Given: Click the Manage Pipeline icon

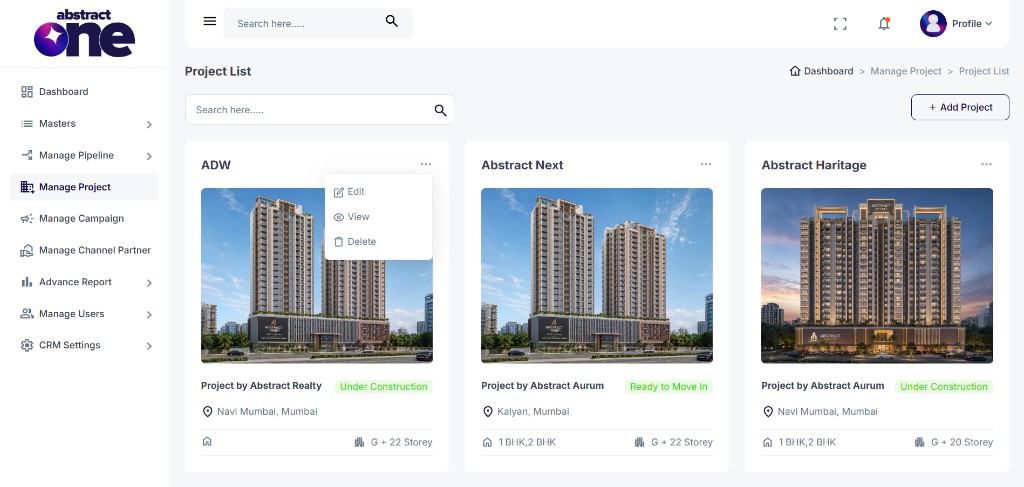Looking at the screenshot, I should point(27,155).
